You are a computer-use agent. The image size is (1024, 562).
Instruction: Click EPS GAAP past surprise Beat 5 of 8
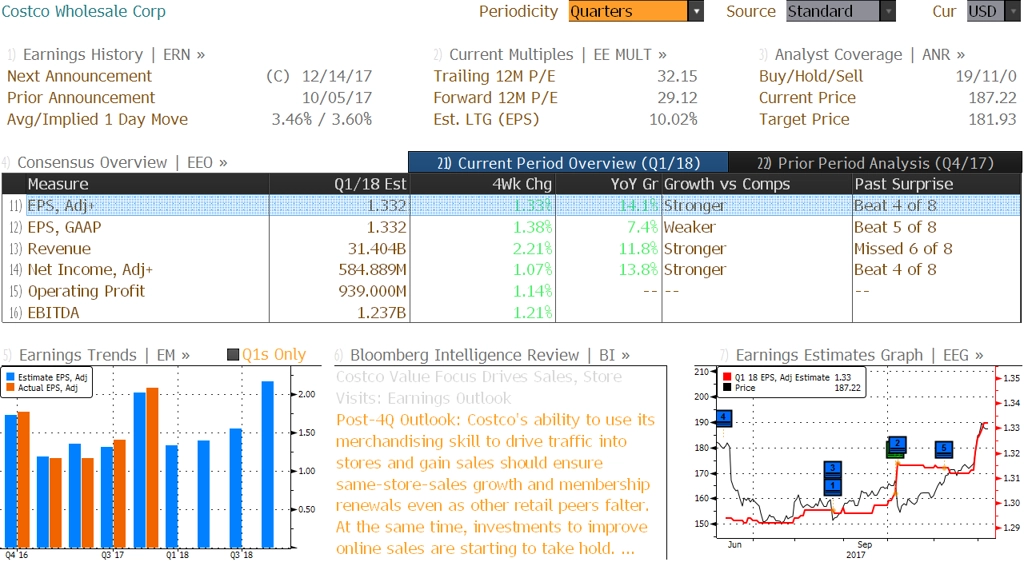coord(895,227)
